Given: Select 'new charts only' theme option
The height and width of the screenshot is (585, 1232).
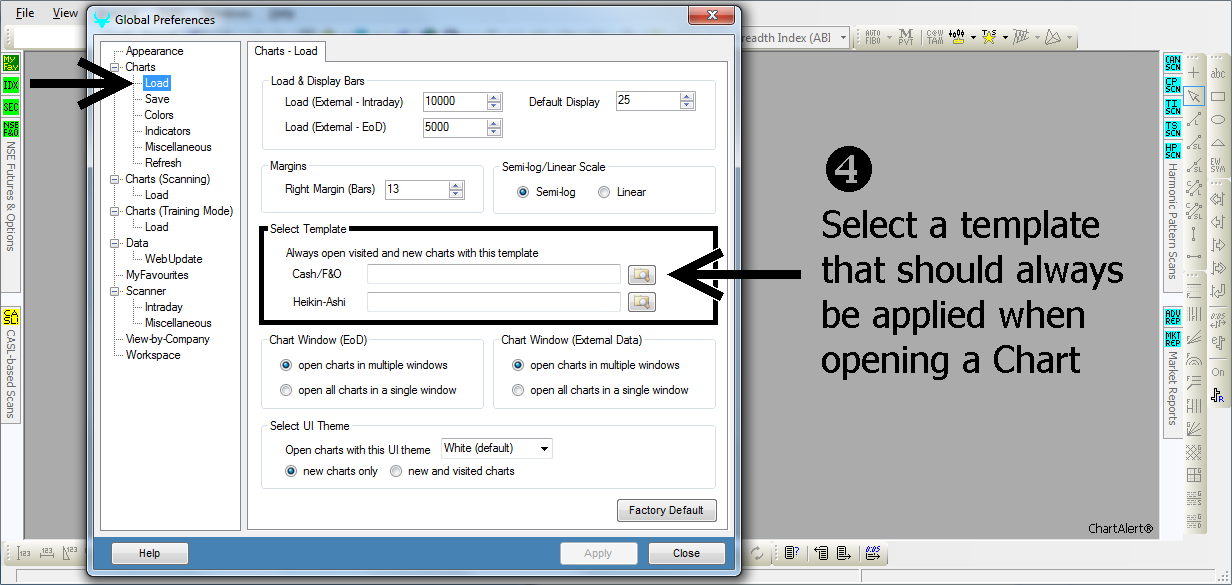Looking at the screenshot, I should click(x=292, y=471).
